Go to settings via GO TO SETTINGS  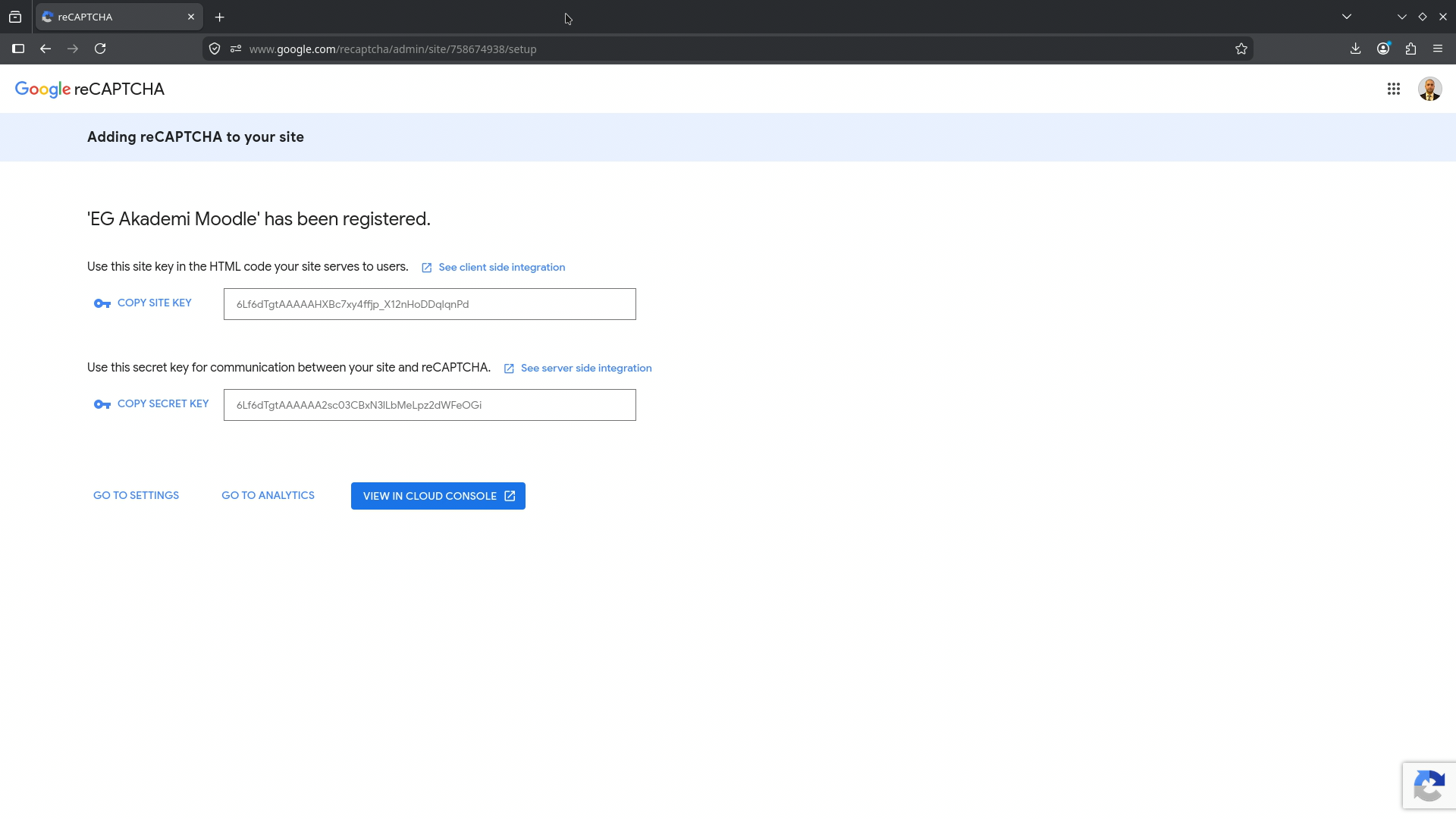click(x=136, y=496)
